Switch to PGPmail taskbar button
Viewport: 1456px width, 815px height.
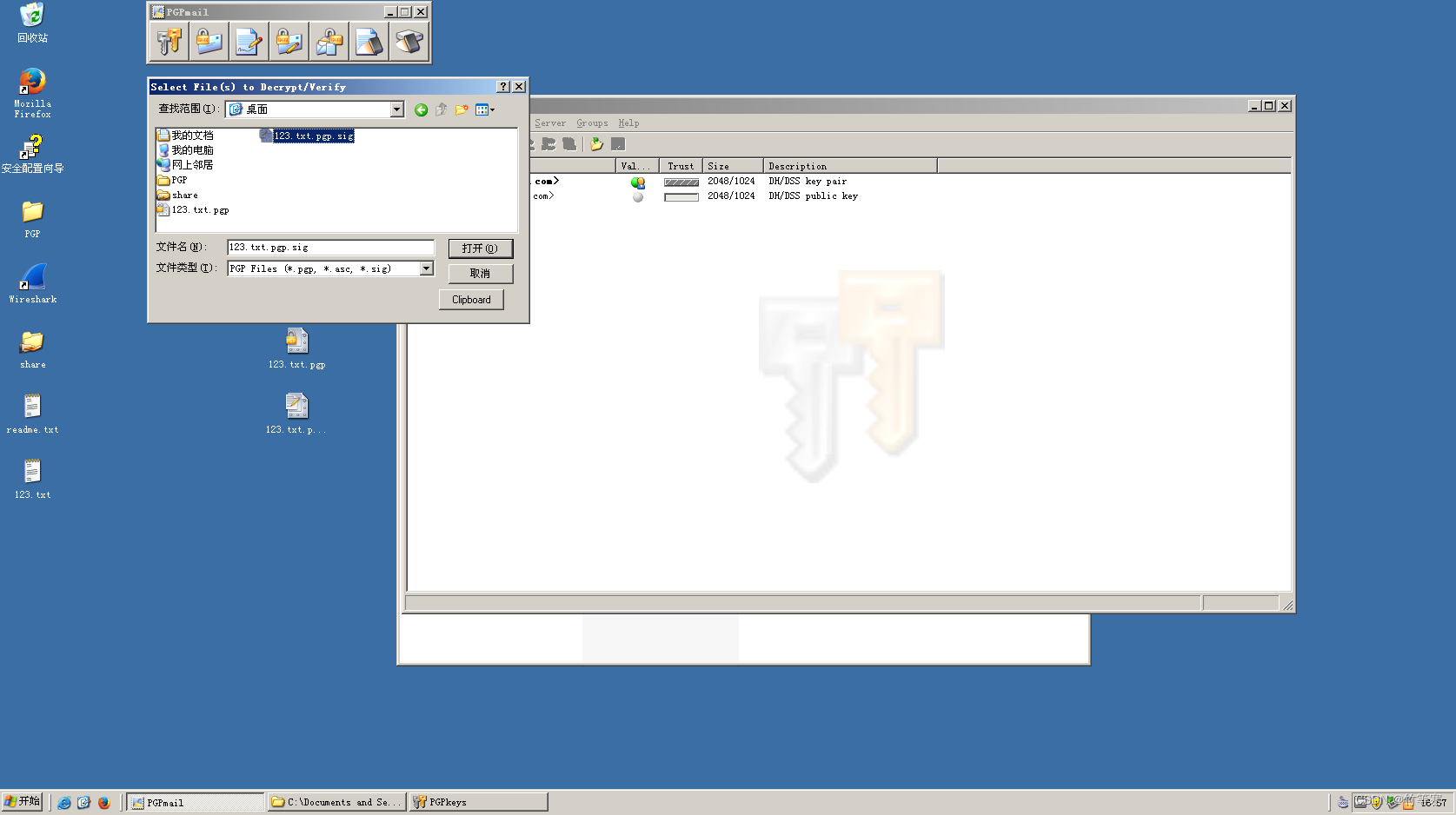pos(196,803)
